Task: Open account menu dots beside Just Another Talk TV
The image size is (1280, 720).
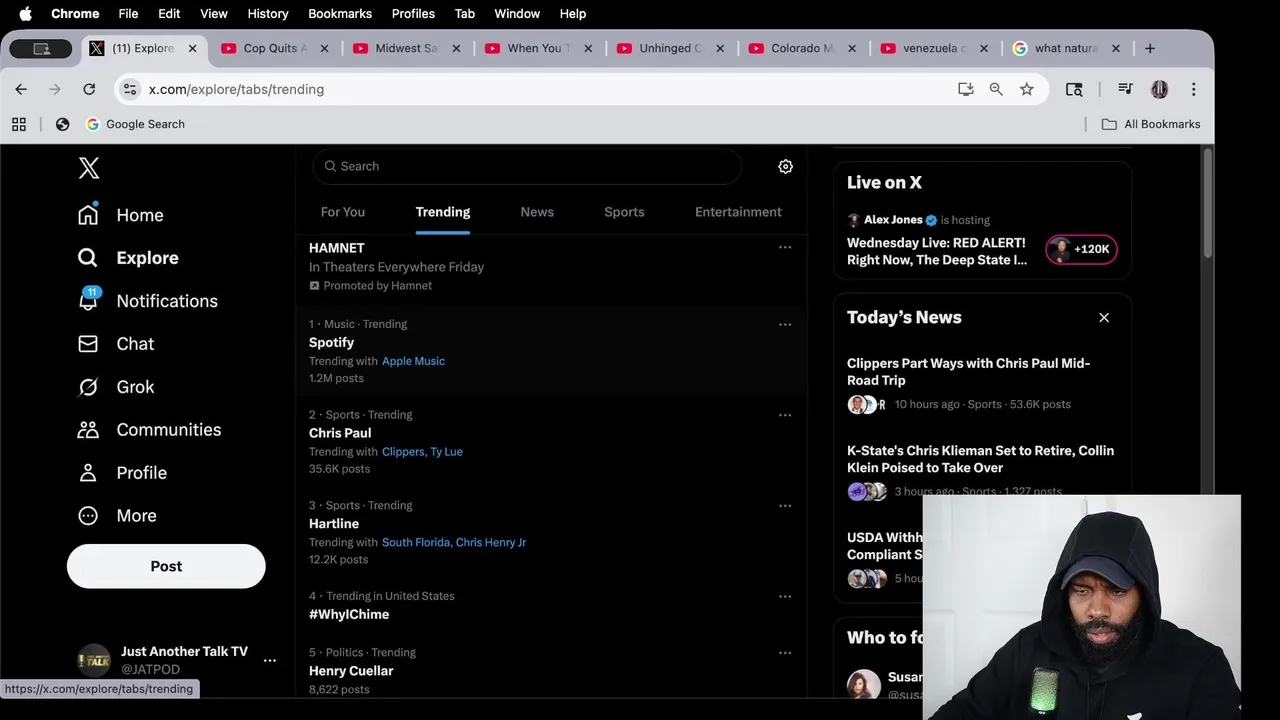Action: [270, 660]
